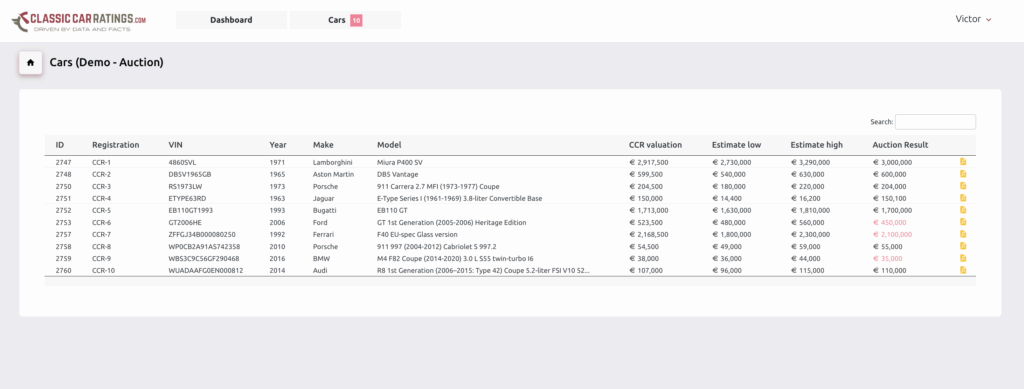Sort table by CCR valuation column
Viewport: 1024px width, 389px height.
click(x=655, y=145)
